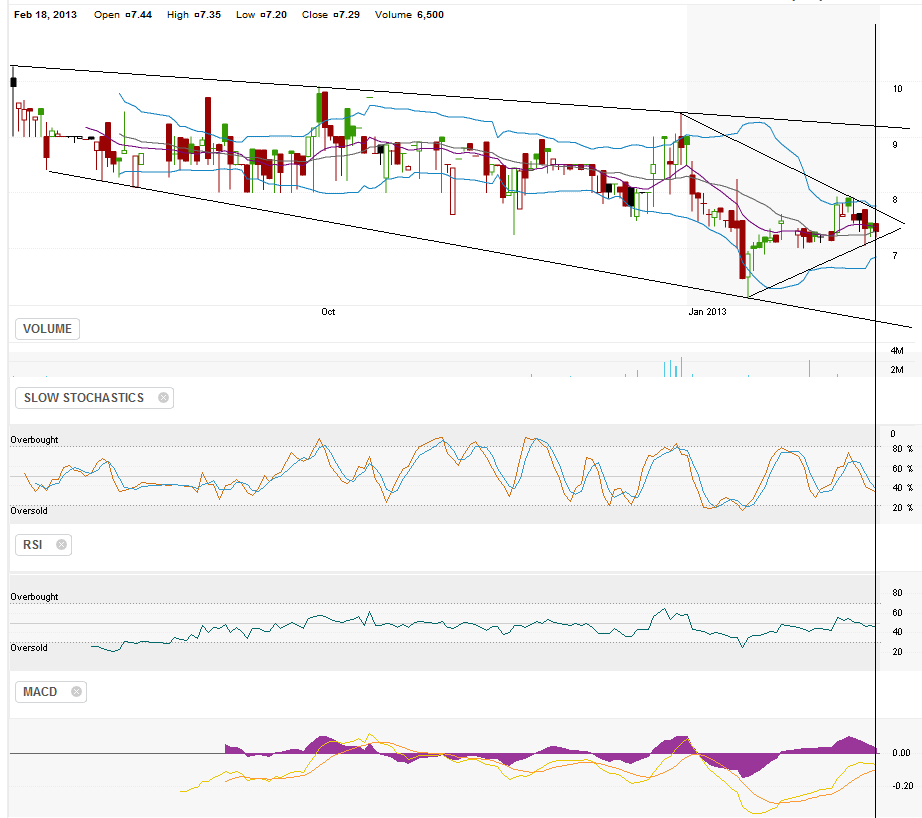Click Overbought label in Slow Stochastics panel
The width and height of the screenshot is (922, 818).
coord(34,439)
